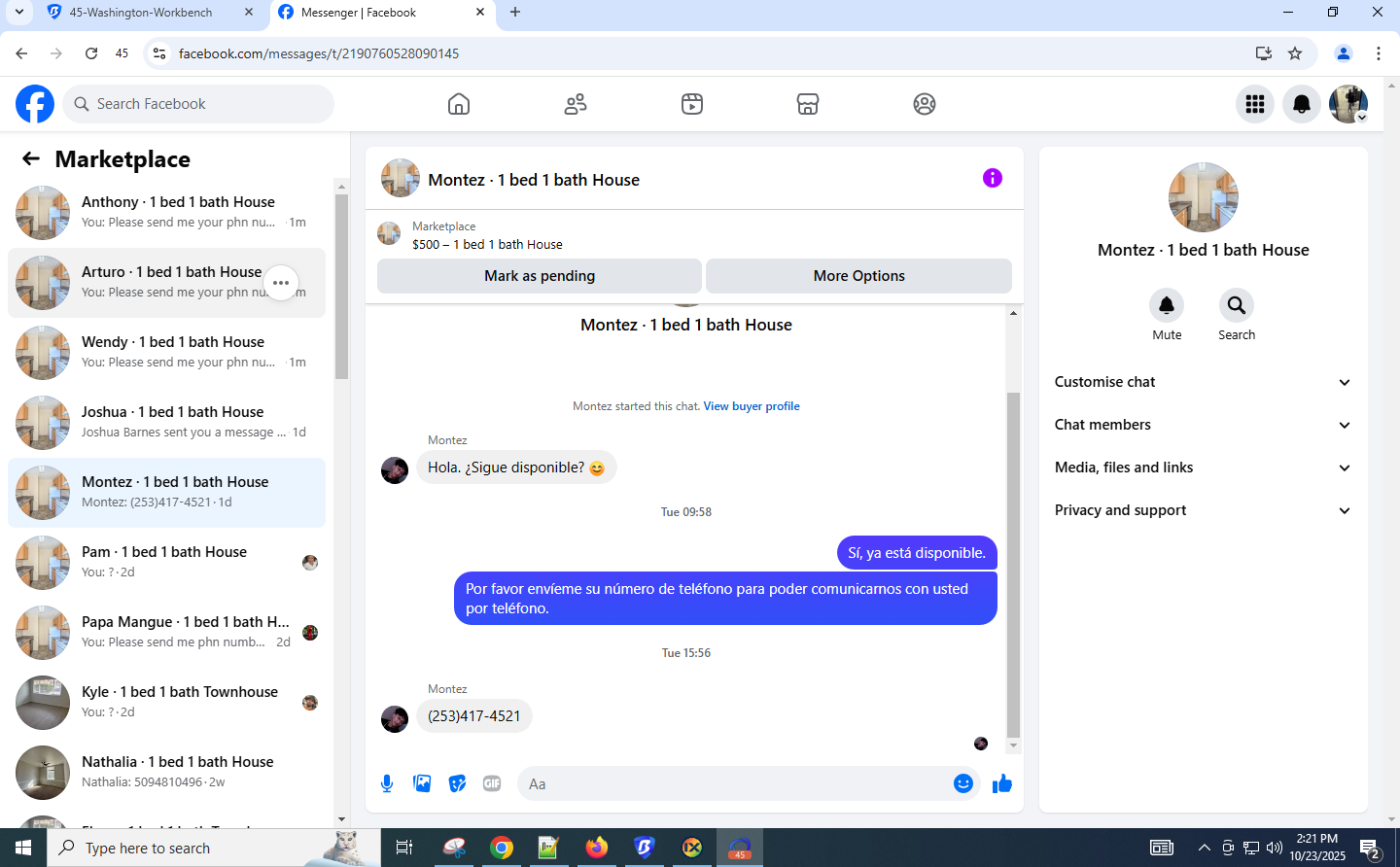
Task: Click the chat list scrollbar
Action: (x=341, y=286)
